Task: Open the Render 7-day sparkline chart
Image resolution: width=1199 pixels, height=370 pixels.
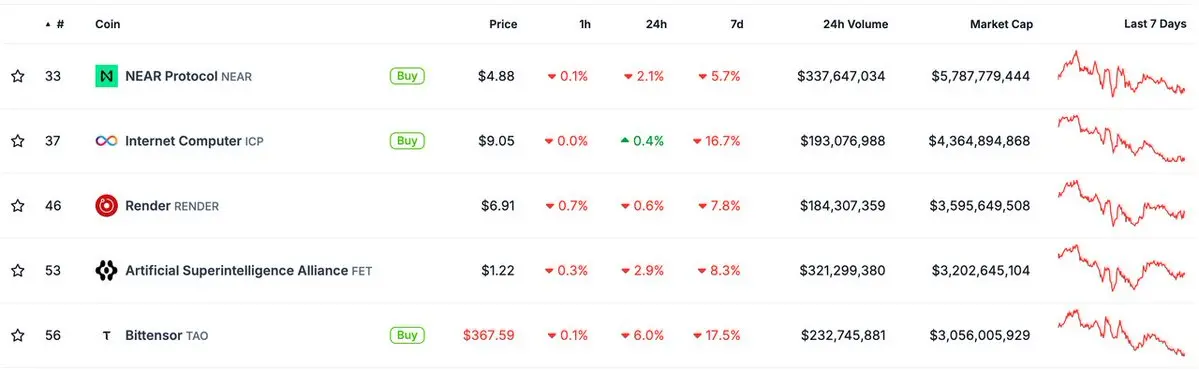Action: click(x=1121, y=203)
